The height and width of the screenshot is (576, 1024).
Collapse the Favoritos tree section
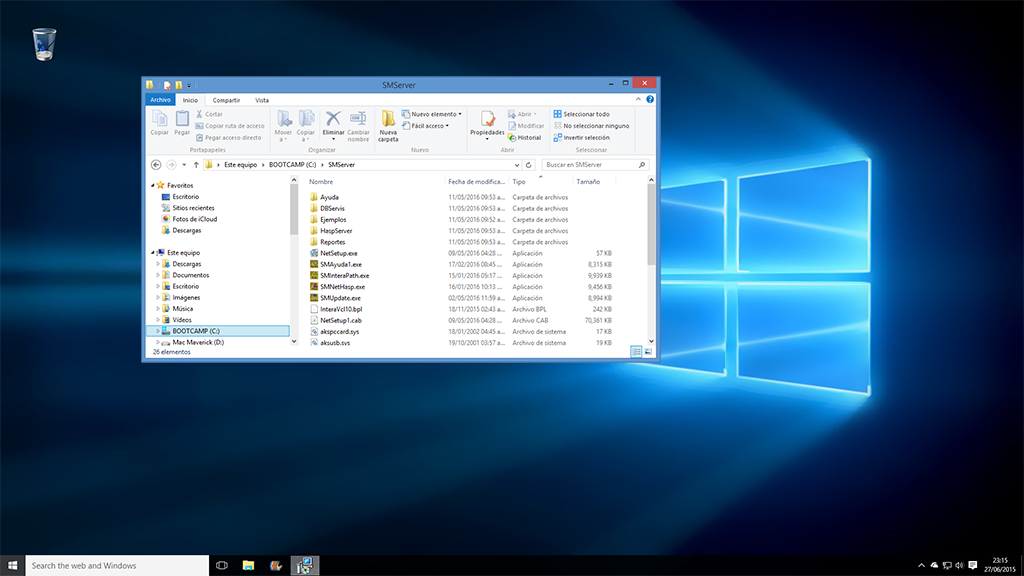click(154, 185)
